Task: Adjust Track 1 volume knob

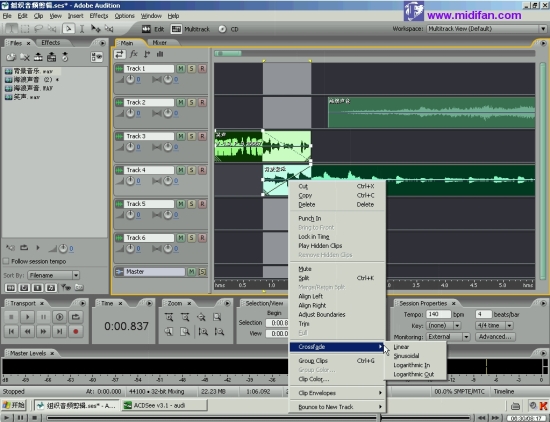Action: pyautogui.click(x=130, y=80)
